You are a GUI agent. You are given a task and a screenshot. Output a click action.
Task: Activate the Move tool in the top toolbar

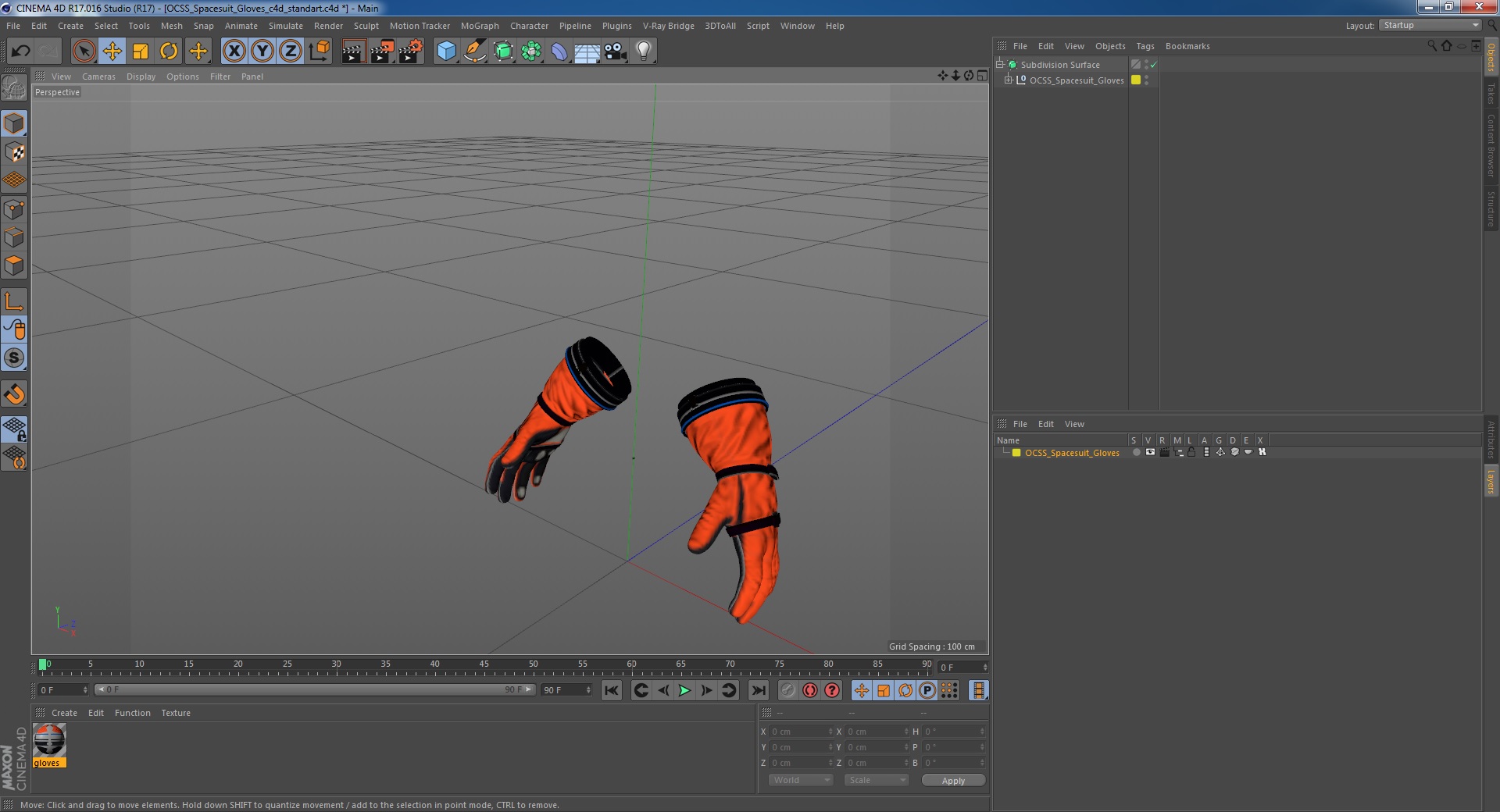(x=112, y=52)
